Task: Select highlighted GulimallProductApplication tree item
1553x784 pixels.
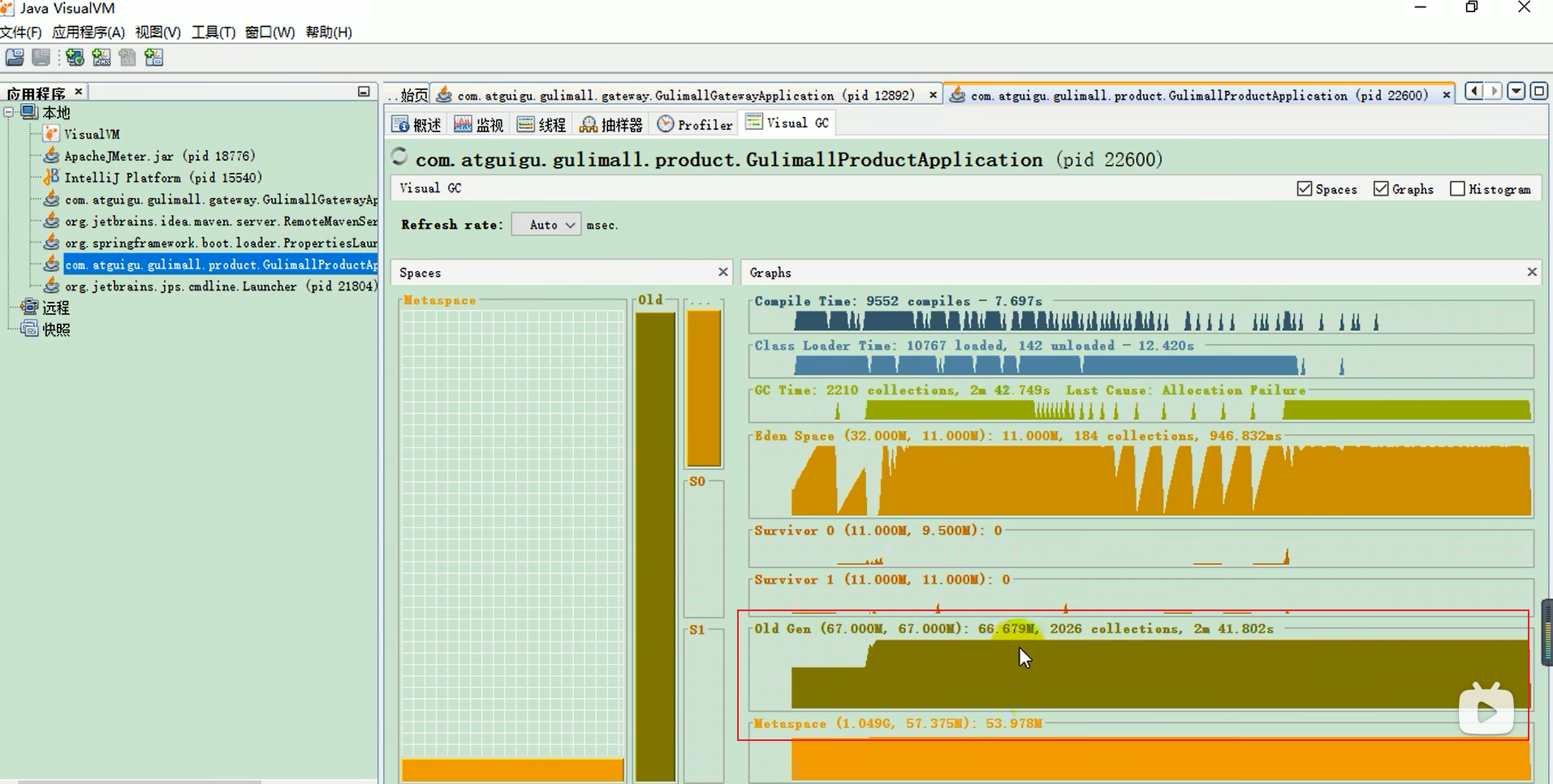Action: click(x=221, y=265)
